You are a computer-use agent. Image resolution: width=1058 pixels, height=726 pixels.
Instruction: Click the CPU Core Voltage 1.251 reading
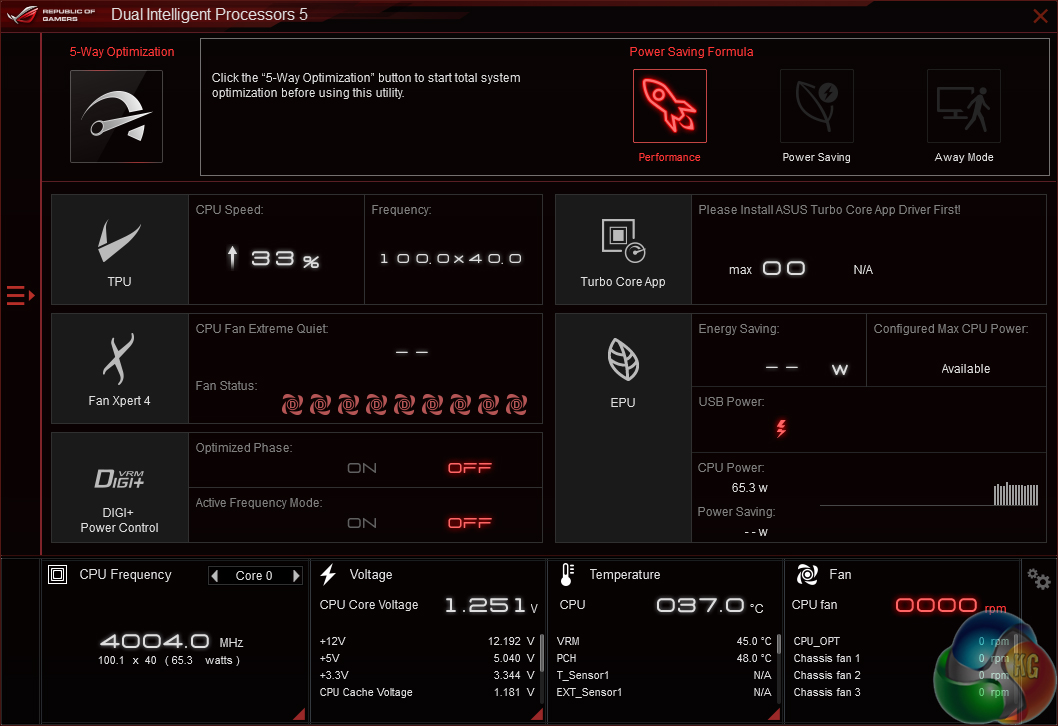tap(491, 605)
